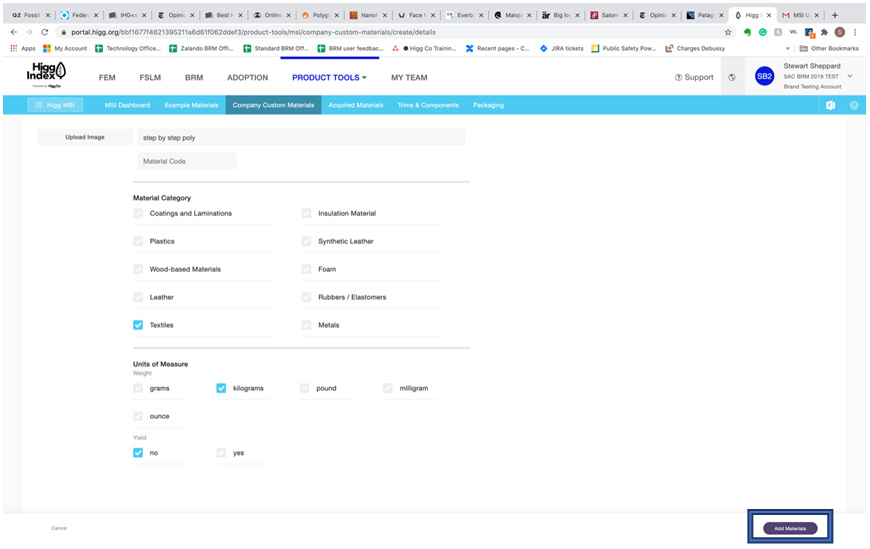Click the Material Code input field
Screen dimensions: 870x549
(187, 161)
